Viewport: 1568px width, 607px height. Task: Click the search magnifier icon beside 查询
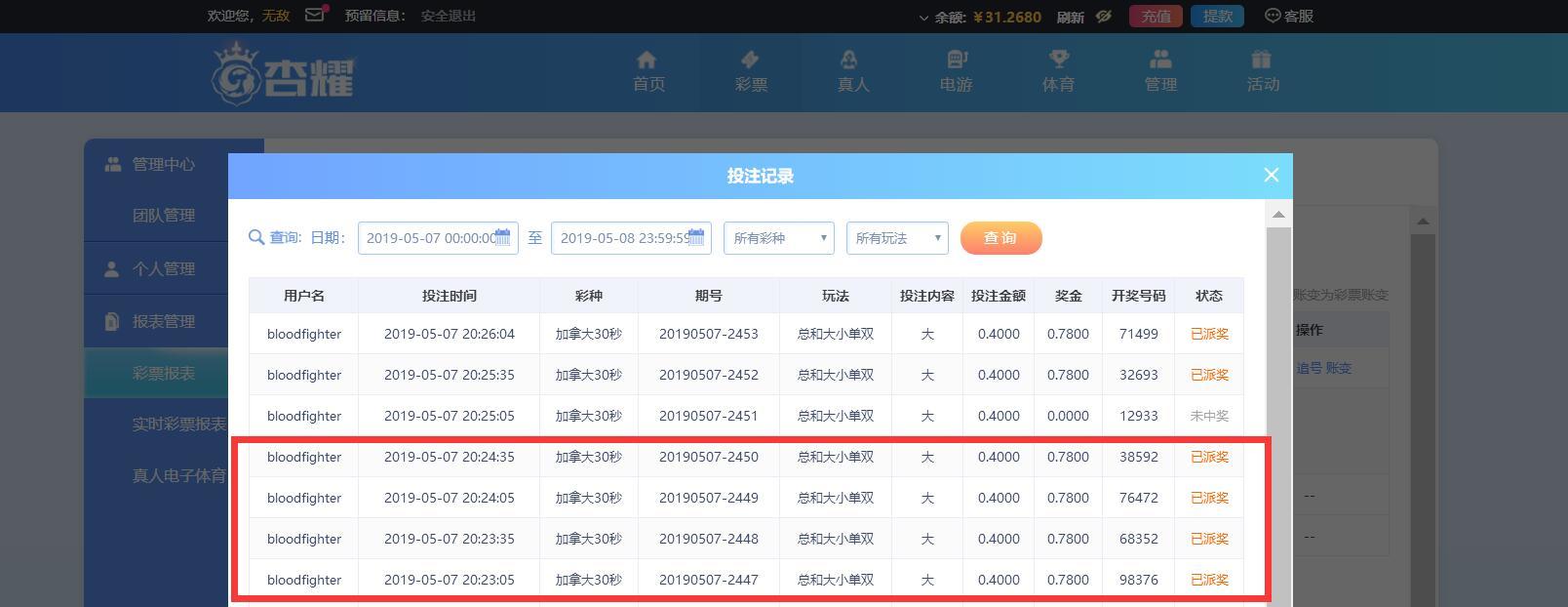[256, 237]
